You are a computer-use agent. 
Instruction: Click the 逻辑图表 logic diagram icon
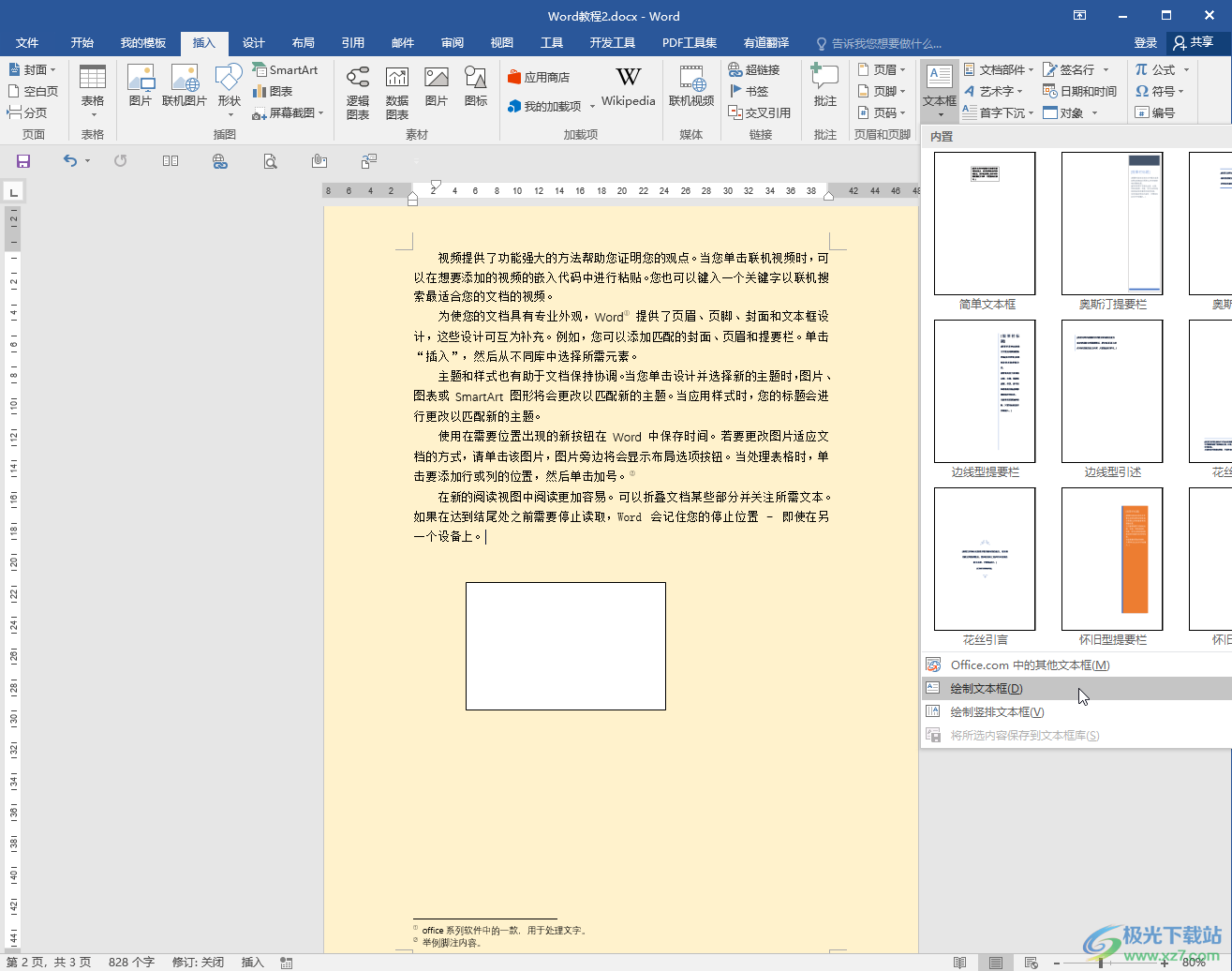358,92
